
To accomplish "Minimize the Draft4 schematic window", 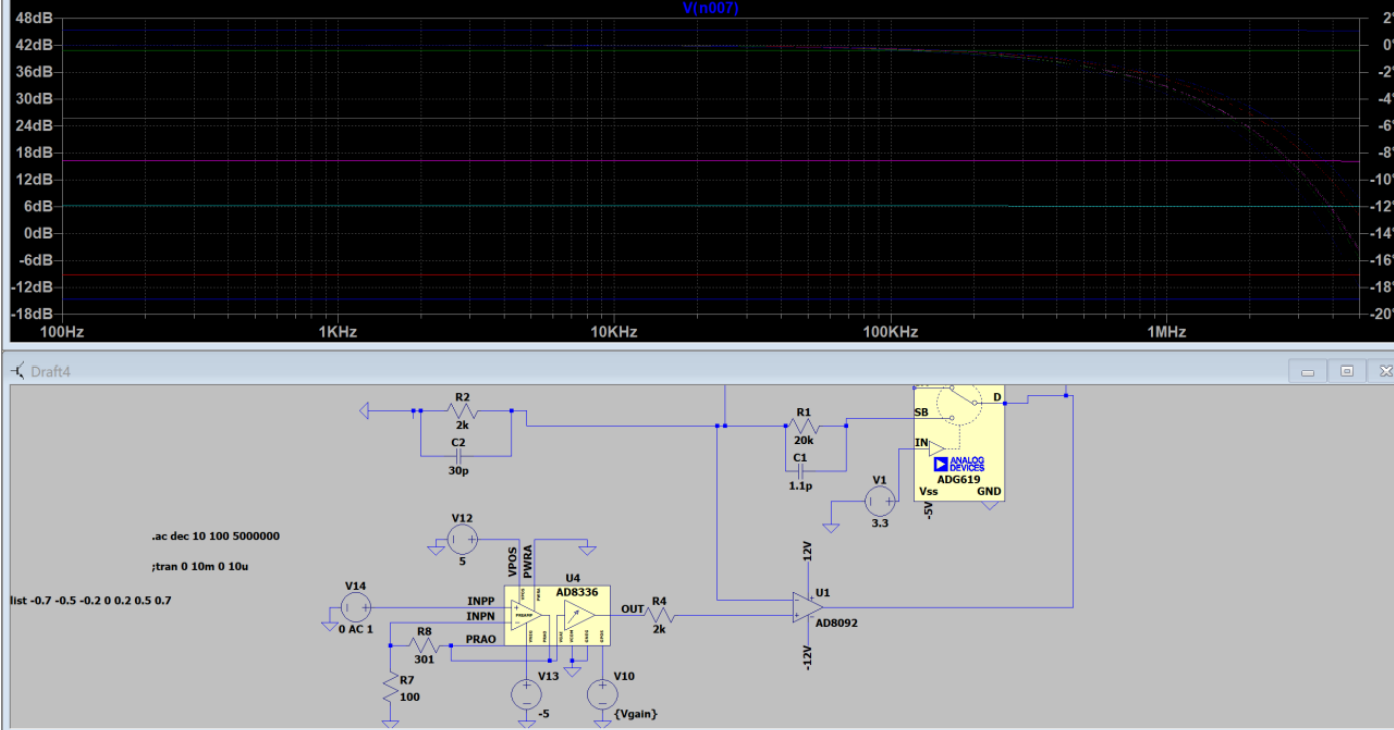I will pyautogui.click(x=1307, y=371).
